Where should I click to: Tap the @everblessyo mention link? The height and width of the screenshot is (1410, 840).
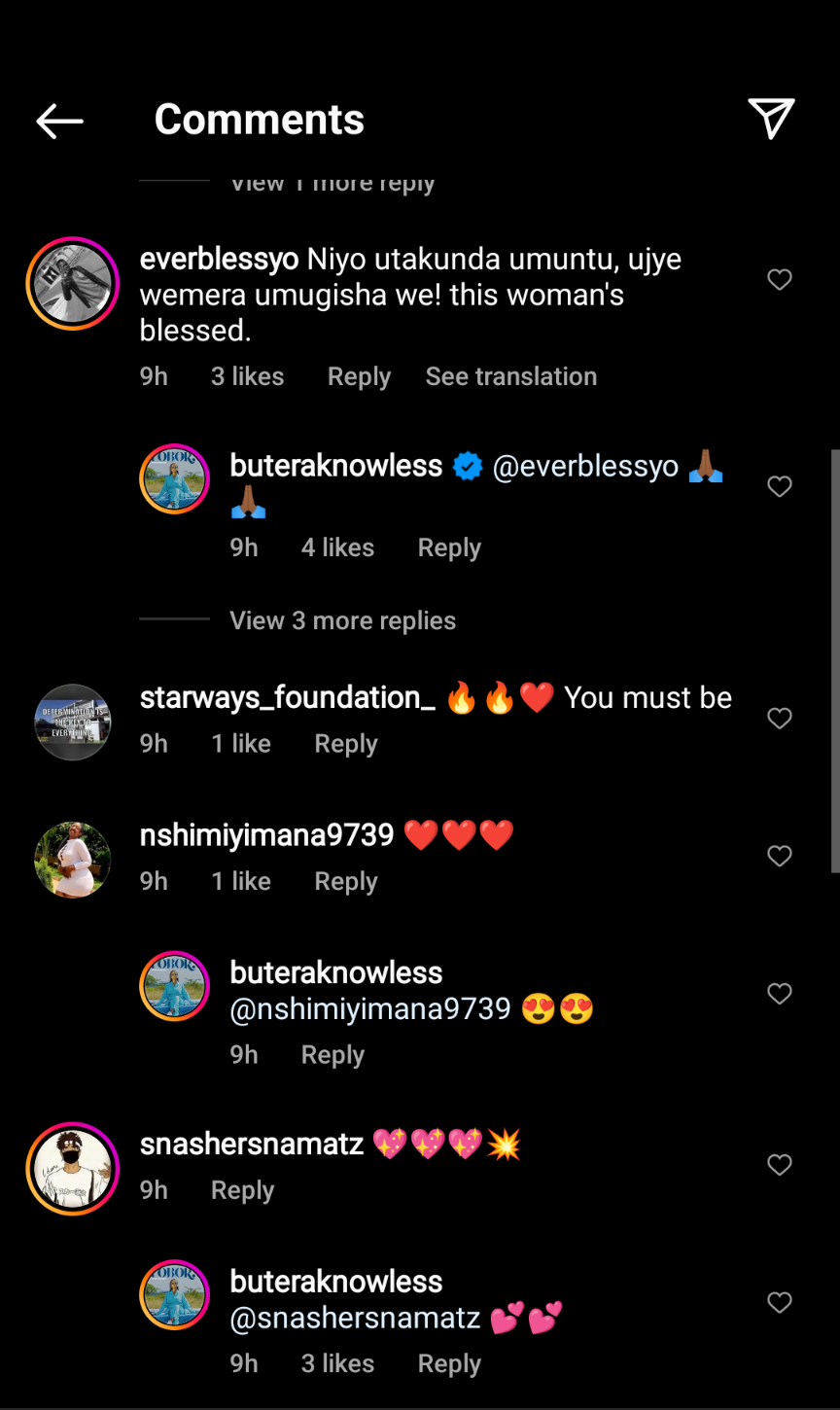[x=585, y=467]
